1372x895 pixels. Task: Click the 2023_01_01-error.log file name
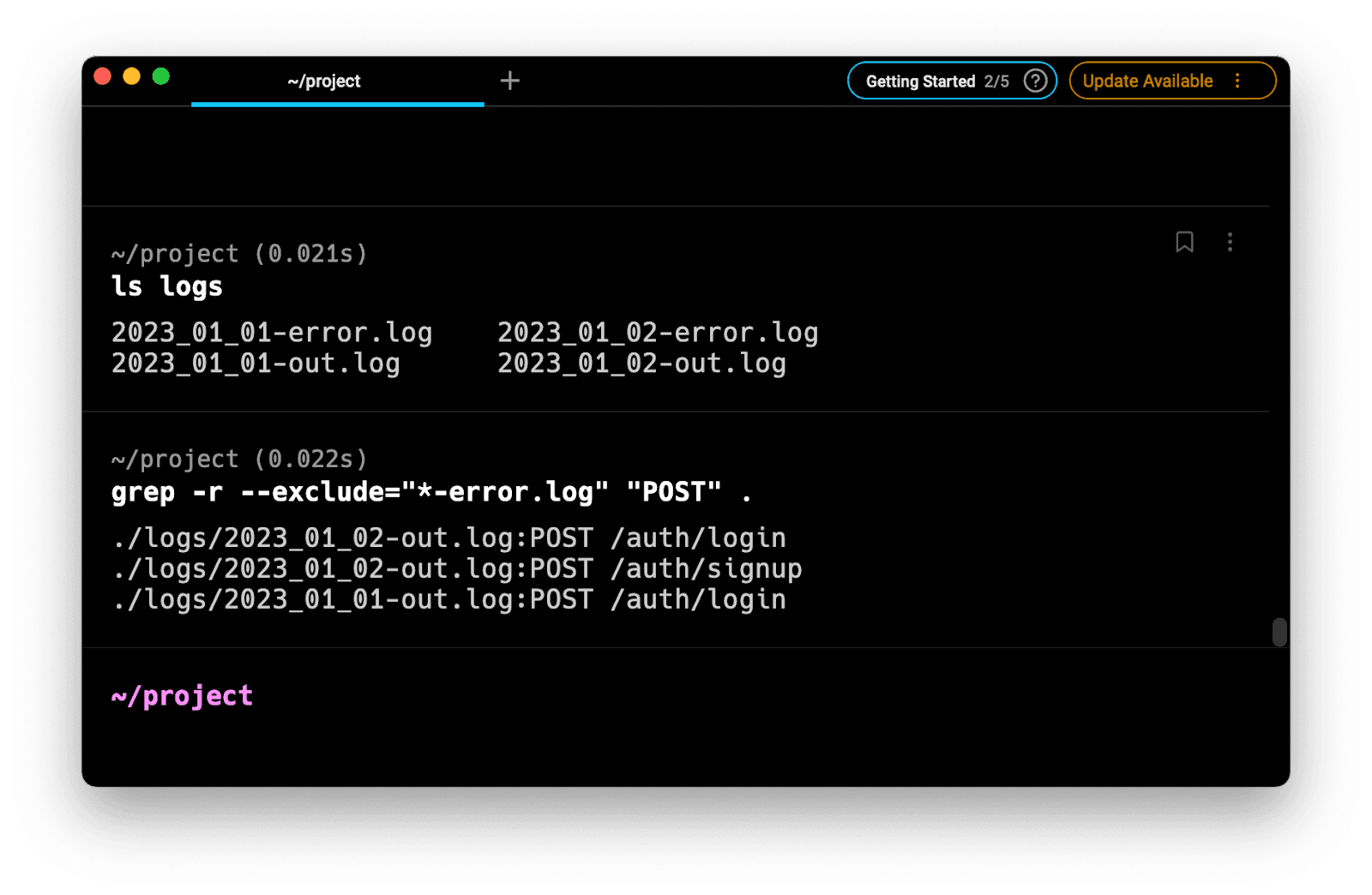(272, 333)
